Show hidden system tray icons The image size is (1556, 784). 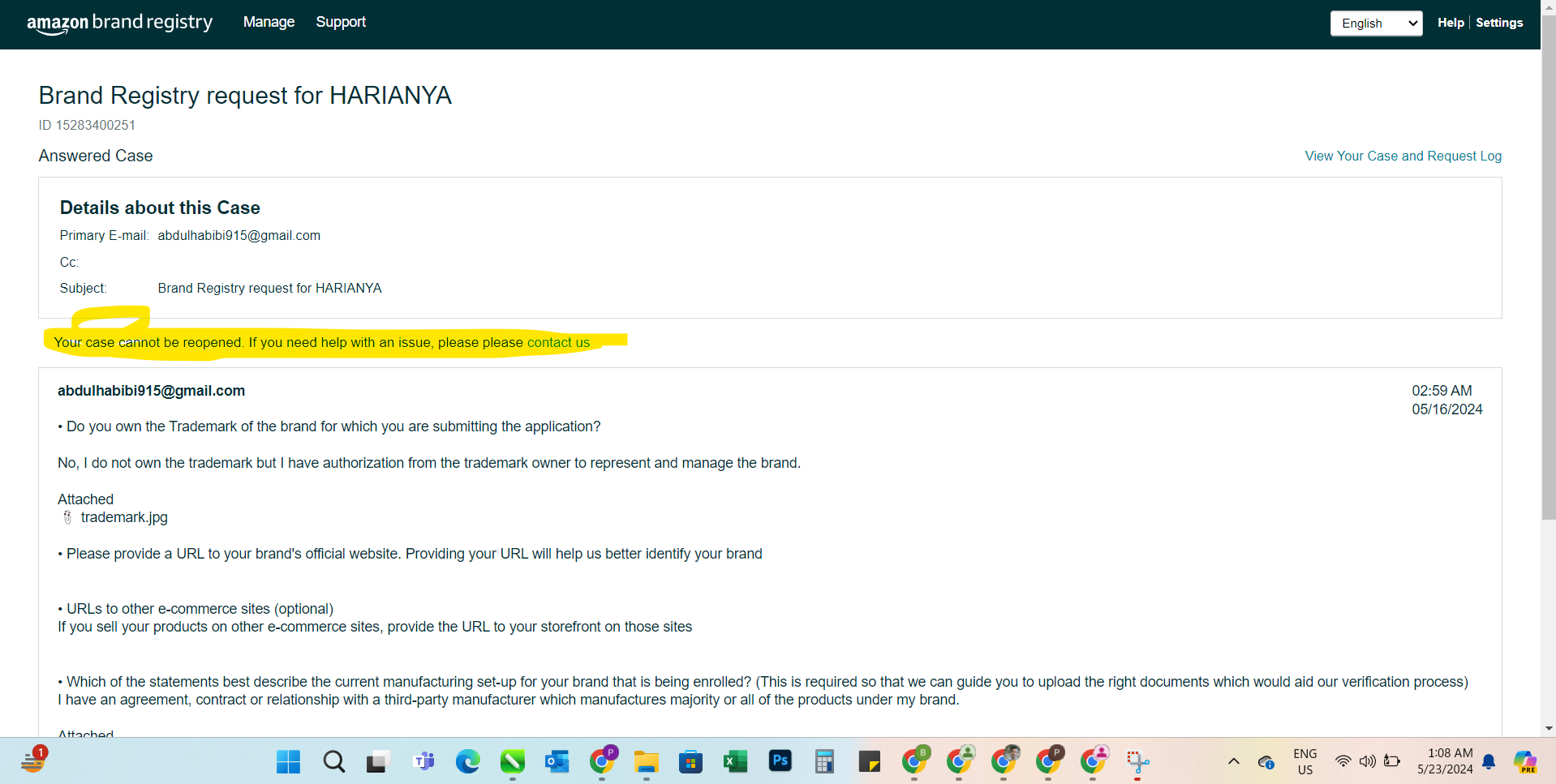click(1233, 761)
